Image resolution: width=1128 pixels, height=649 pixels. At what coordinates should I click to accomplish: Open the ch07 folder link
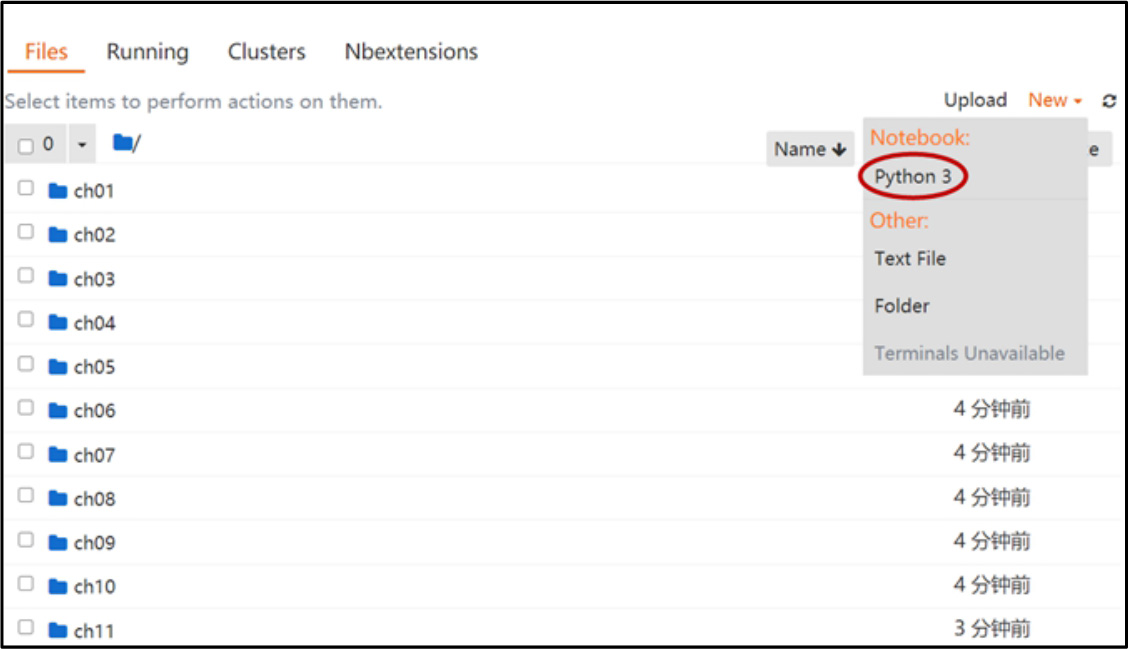point(94,455)
